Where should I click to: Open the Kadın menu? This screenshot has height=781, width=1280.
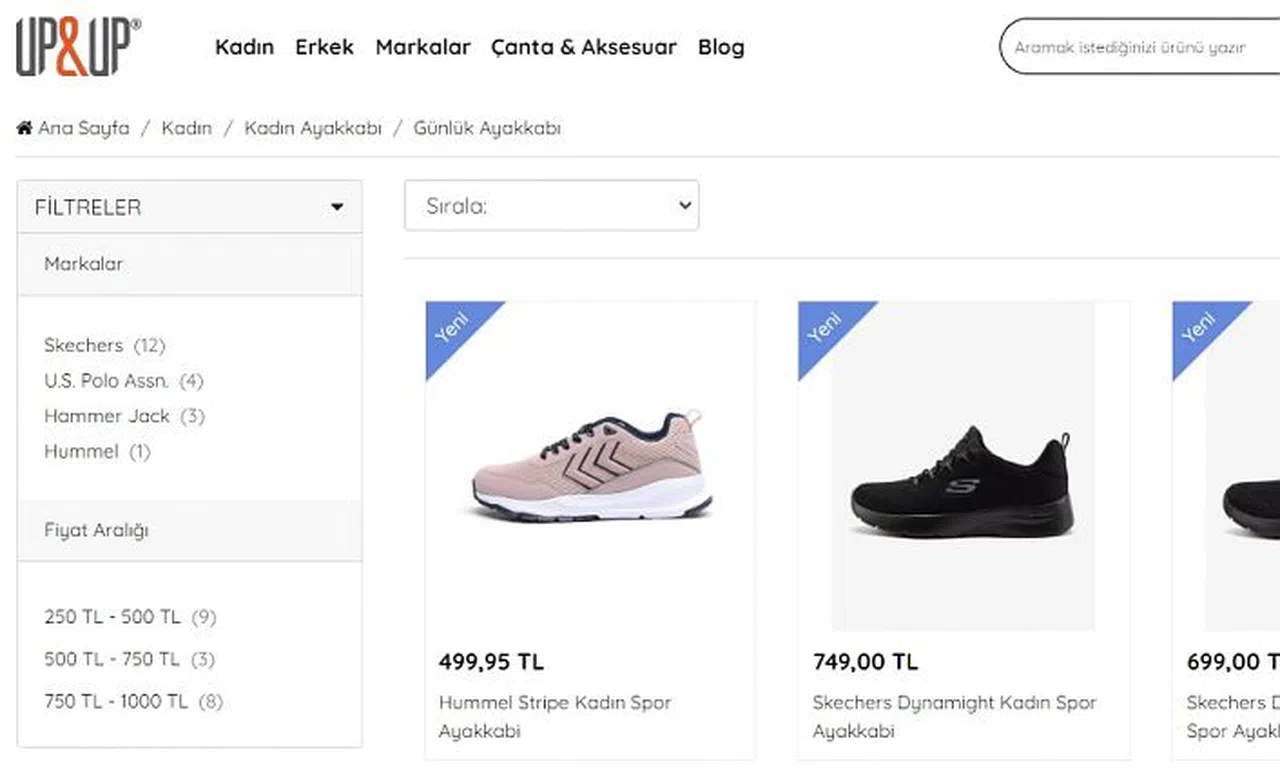pos(244,47)
